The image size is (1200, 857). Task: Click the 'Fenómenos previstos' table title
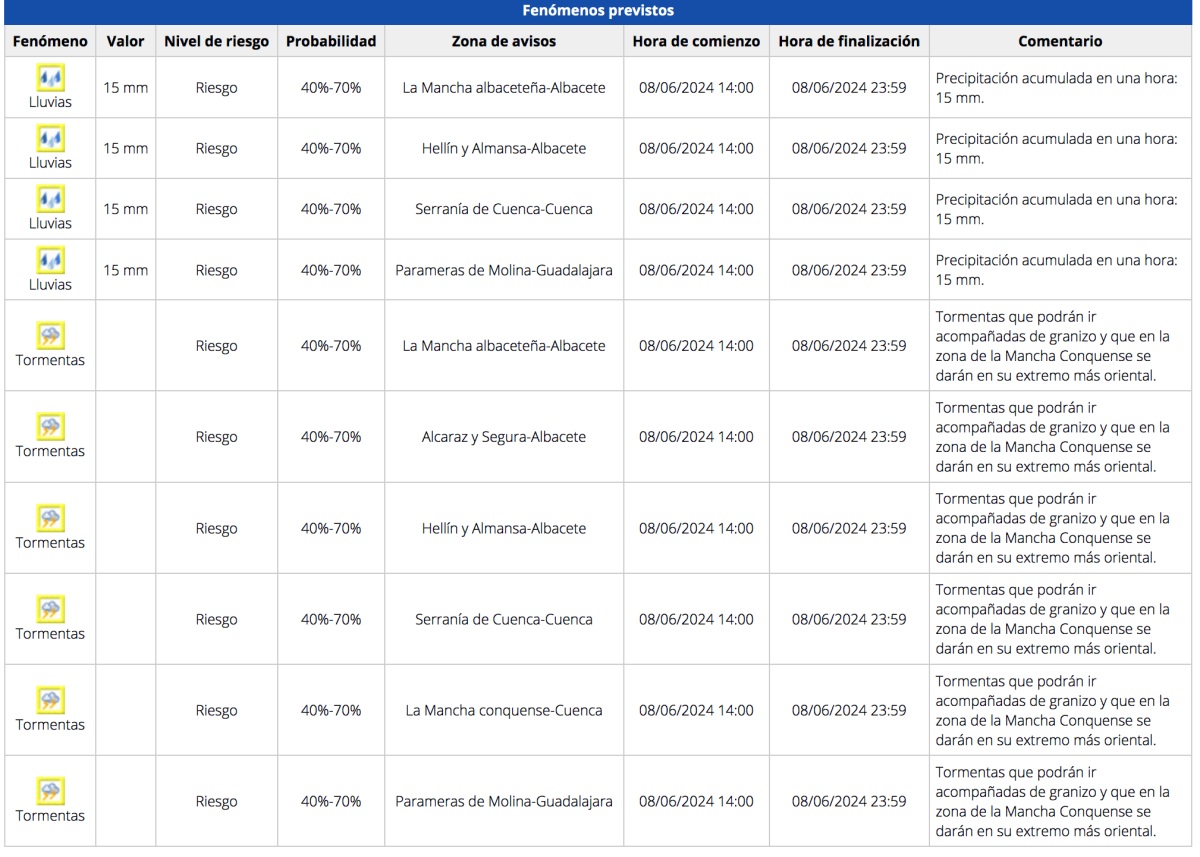click(x=598, y=11)
